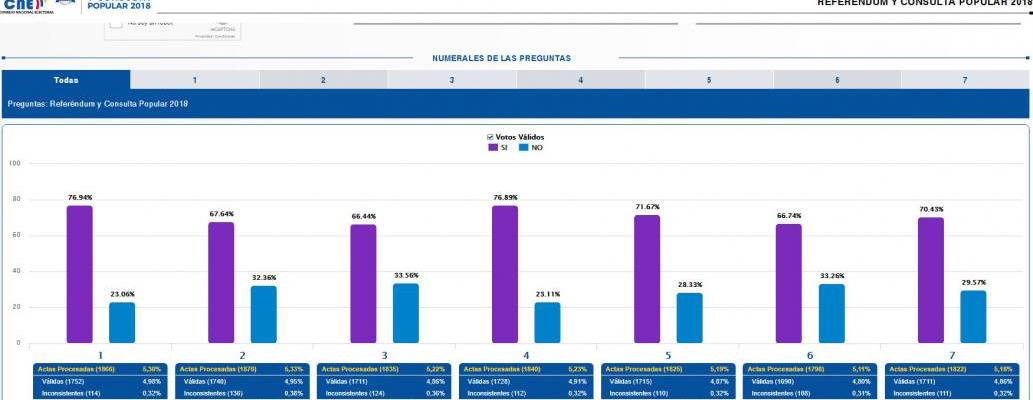1033x400 pixels.
Task: Select the Todas tab
Action: click(x=66, y=79)
